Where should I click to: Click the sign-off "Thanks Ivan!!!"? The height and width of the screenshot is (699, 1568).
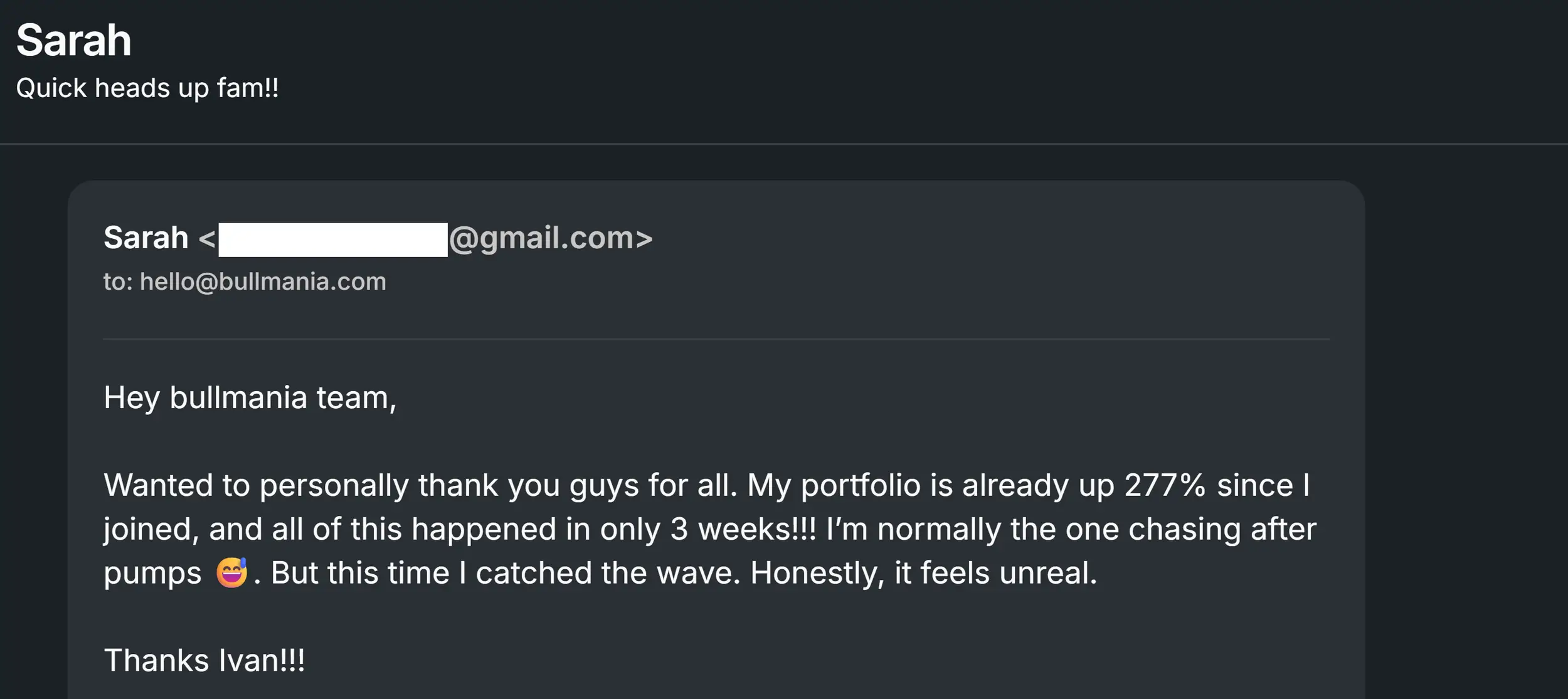[x=204, y=660]
